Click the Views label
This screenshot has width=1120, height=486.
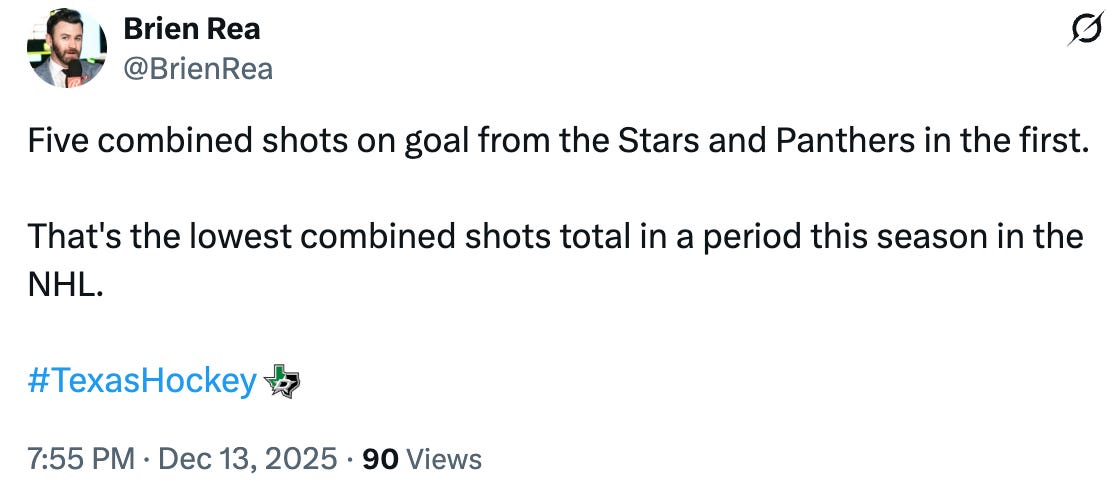tap(445, 459)
